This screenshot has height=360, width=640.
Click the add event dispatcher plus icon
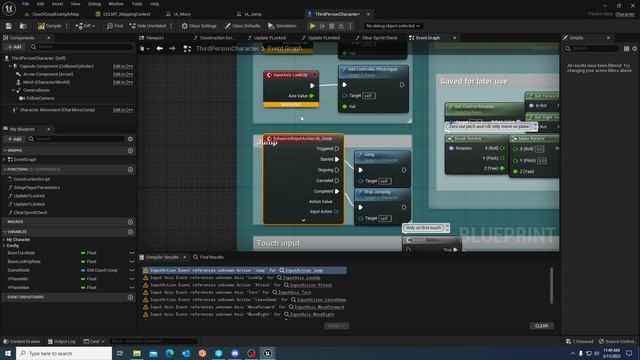(130, 297)
